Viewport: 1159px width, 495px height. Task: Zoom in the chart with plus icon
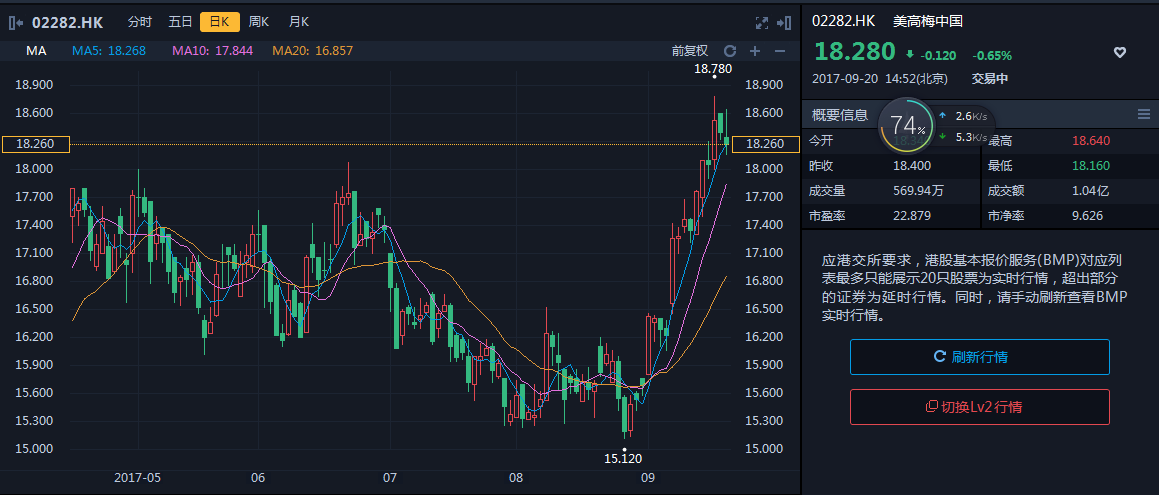(755, 51)
